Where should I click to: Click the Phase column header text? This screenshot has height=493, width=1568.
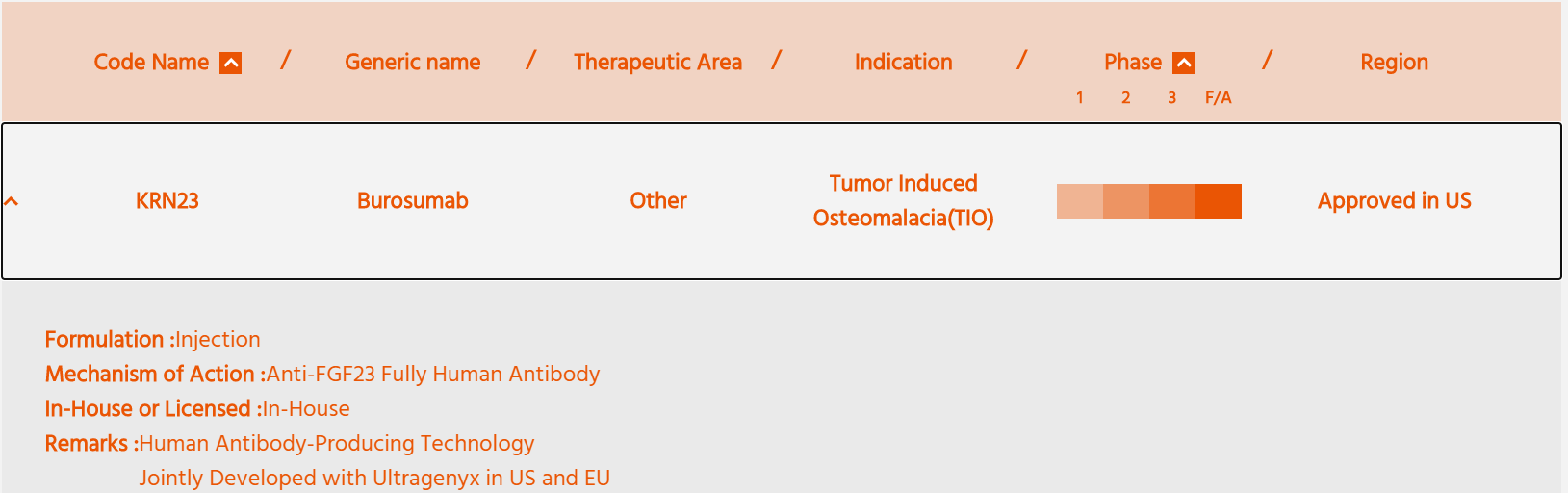[x=1133, y=63]
